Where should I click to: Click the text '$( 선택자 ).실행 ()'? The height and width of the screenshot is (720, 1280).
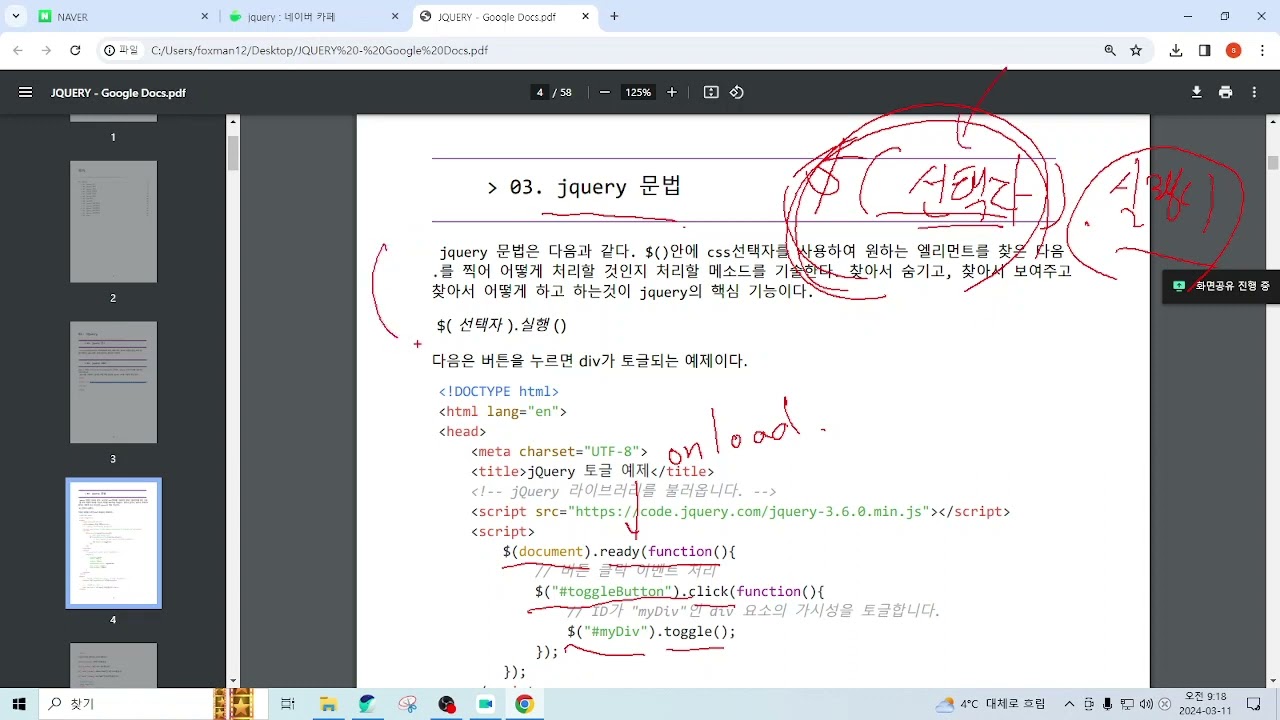(502, 325)
